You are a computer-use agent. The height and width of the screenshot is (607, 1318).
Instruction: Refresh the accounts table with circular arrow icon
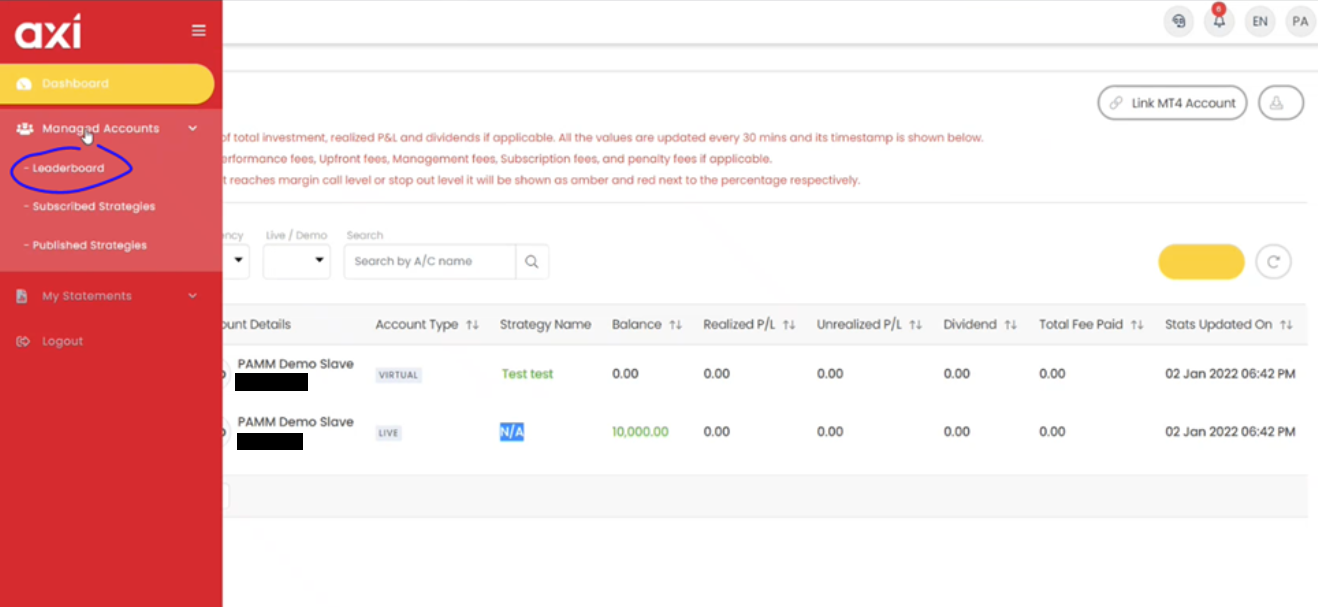(x=1273, y=261)
